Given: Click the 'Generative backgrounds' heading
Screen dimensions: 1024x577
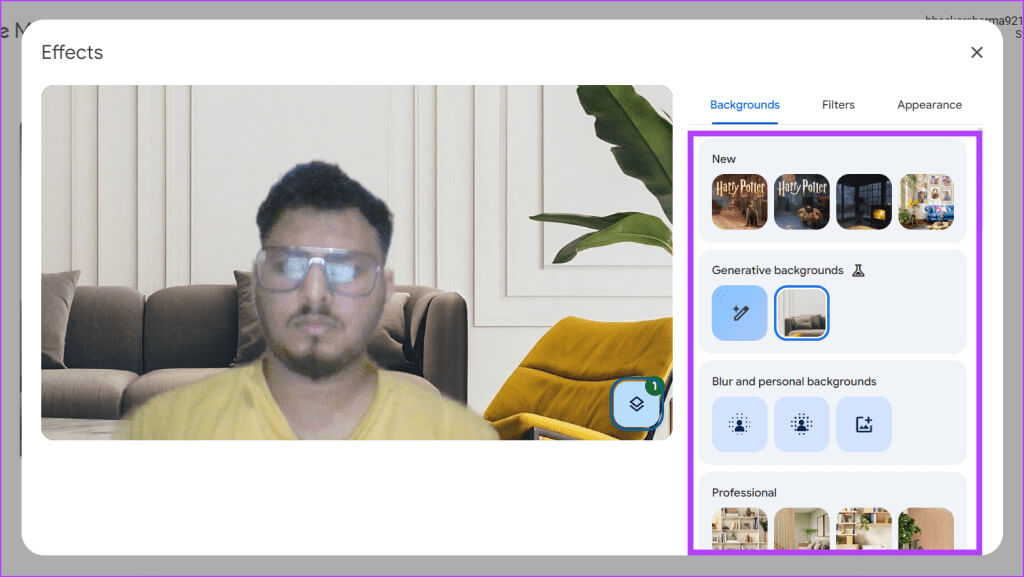Looking at the screenshot, I should [777, 270].
